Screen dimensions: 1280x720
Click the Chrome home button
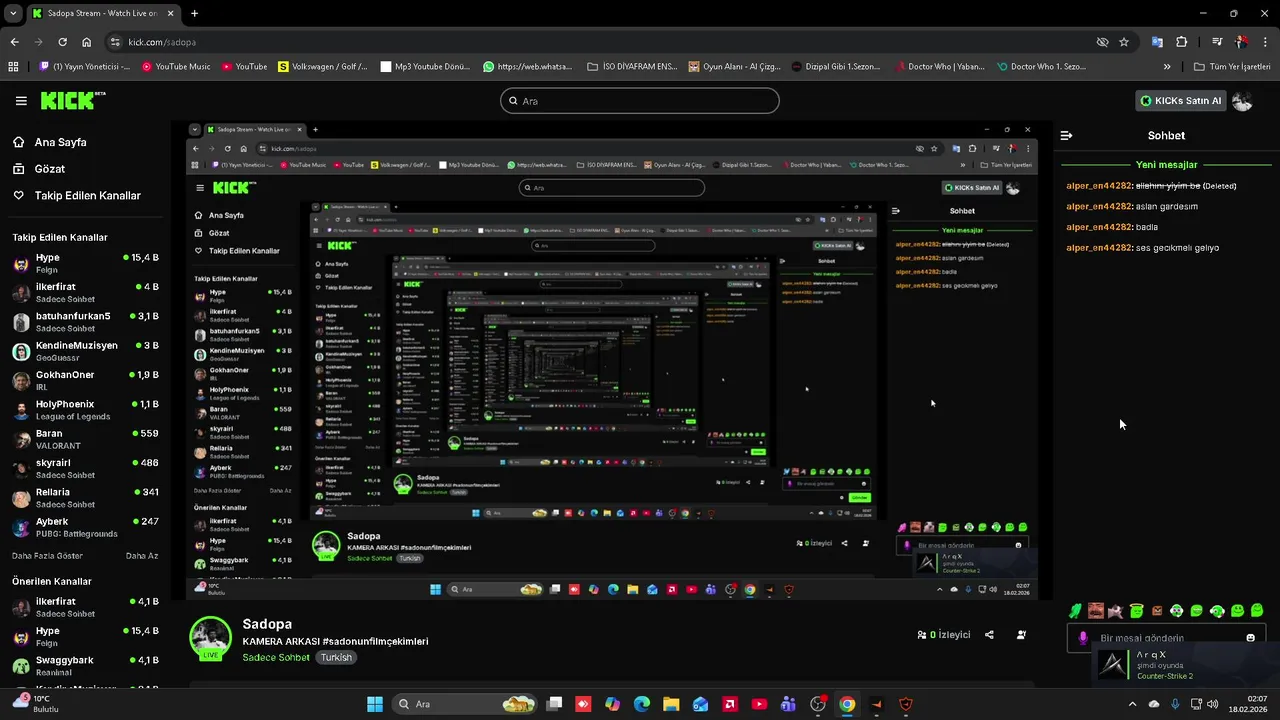tap(87, 42)
